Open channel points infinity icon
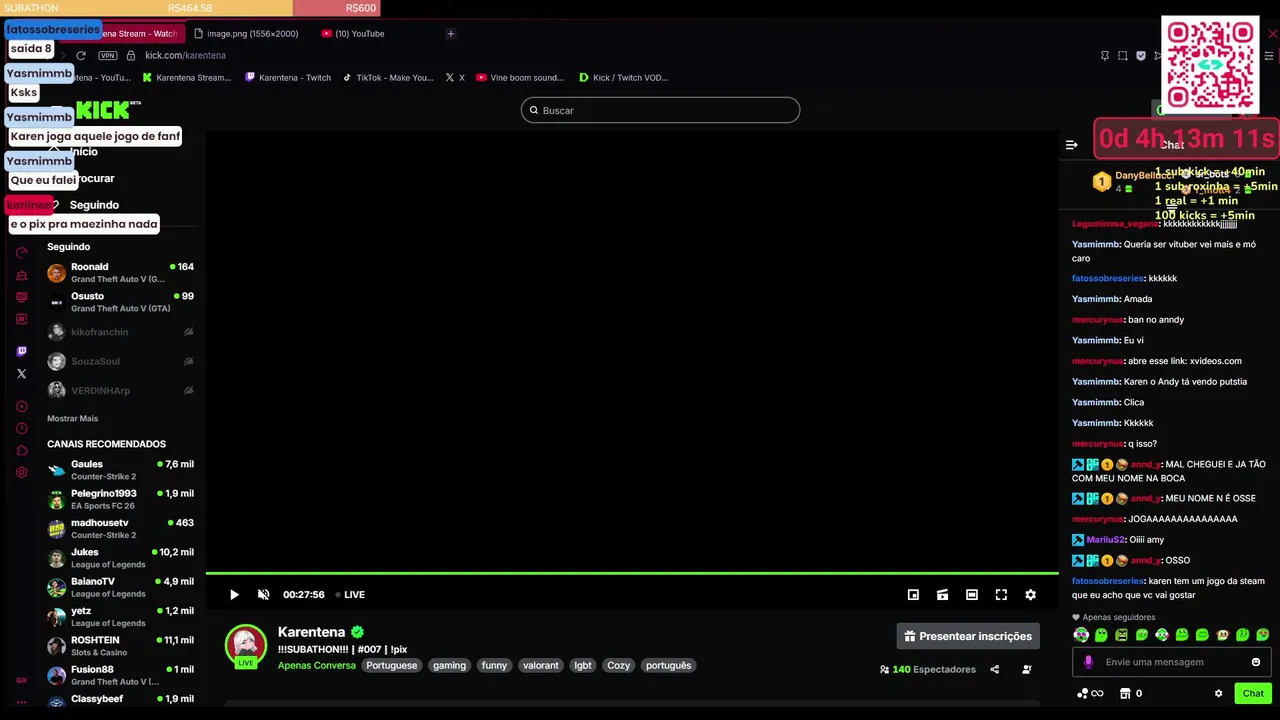1280x720 pixels. [x=1091, y=693]
